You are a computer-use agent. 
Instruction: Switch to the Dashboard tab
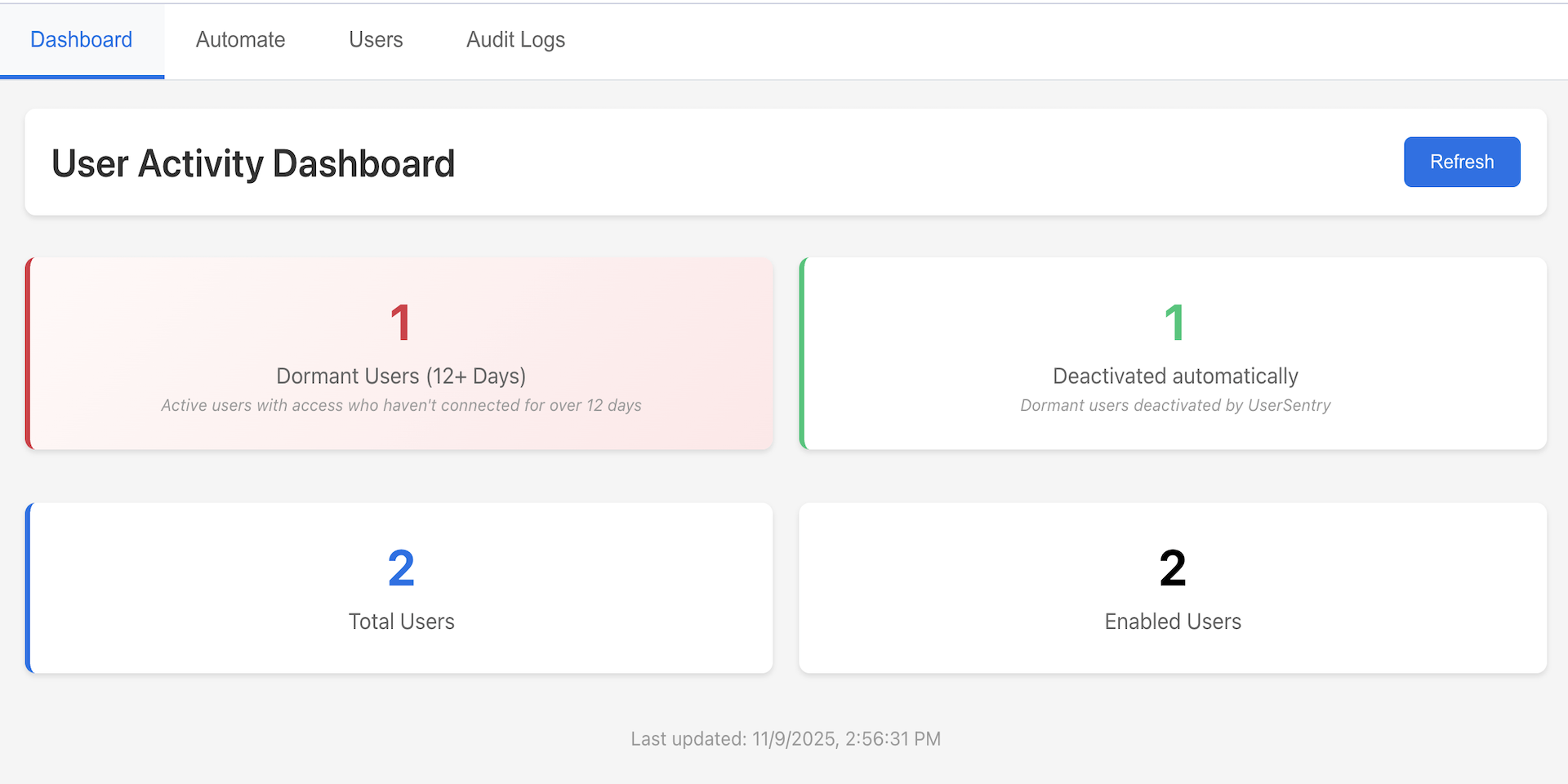(82, 40)
